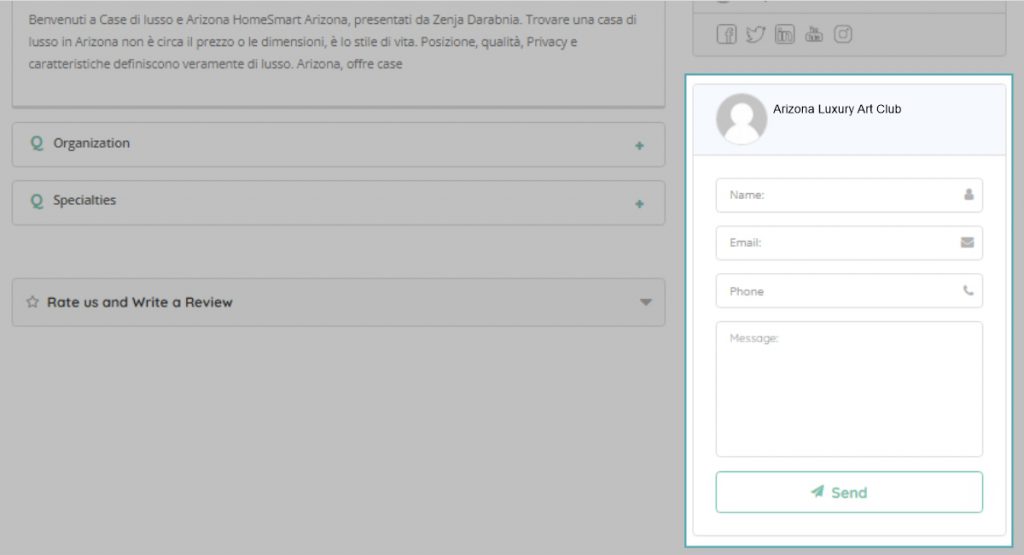Open the Facebook social link icon
Screen dimensions: 1024x555
pos(726,34)
